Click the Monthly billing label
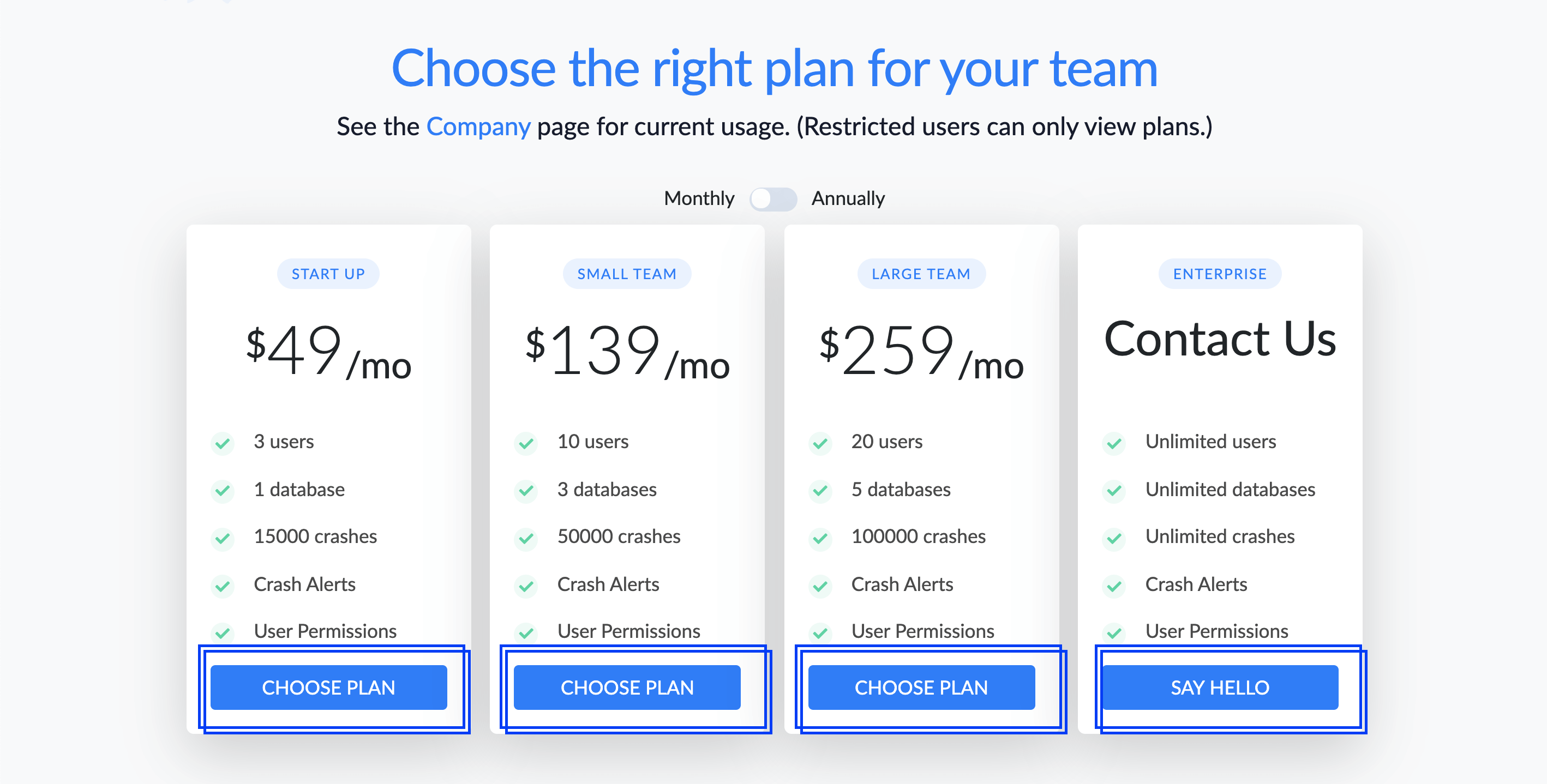Image resolution: width=1547 pixels, height=784 pixels. 699,198
